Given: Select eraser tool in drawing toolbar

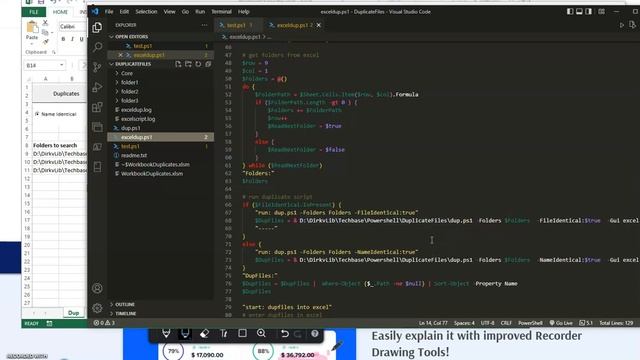Looking at the screenshot, I should click(x=204, y=333).
